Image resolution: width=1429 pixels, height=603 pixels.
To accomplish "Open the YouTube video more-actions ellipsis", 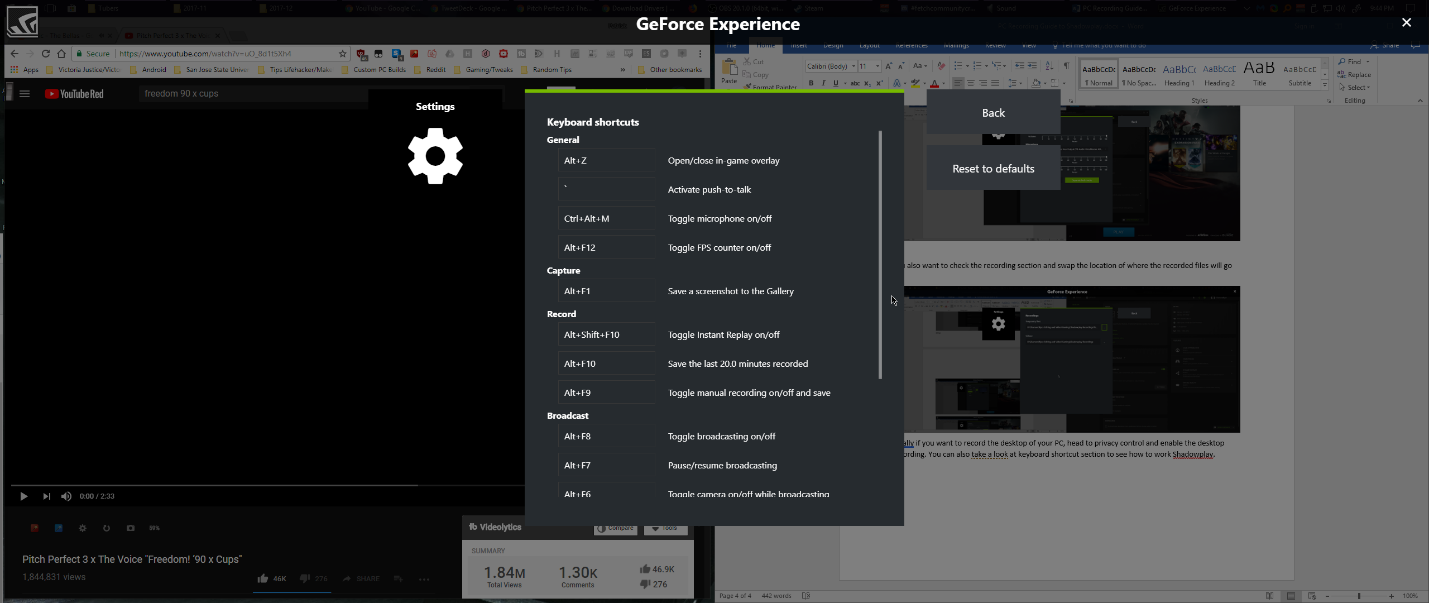I will (423, 578).
